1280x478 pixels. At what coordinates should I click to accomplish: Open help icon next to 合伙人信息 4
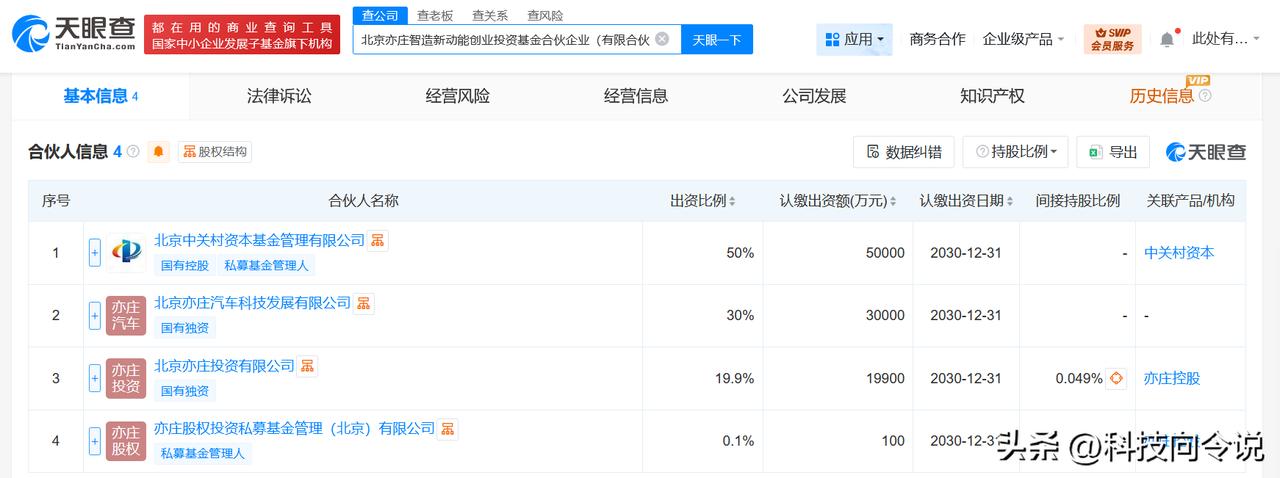[x=133, y=152]
